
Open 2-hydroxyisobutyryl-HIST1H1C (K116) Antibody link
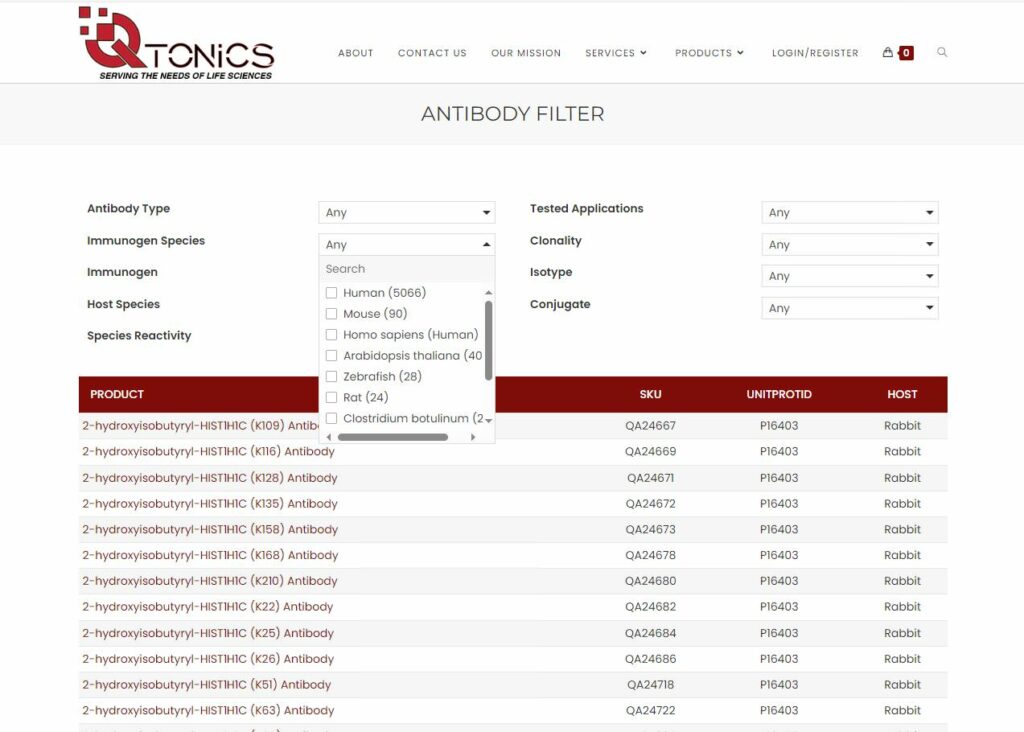coord(210,452)
